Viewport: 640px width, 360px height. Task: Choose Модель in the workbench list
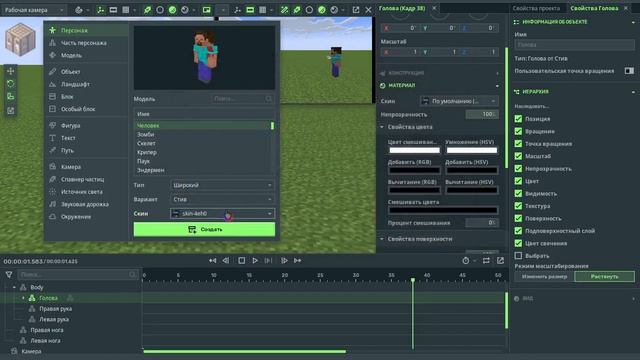[x=87, y=55]
